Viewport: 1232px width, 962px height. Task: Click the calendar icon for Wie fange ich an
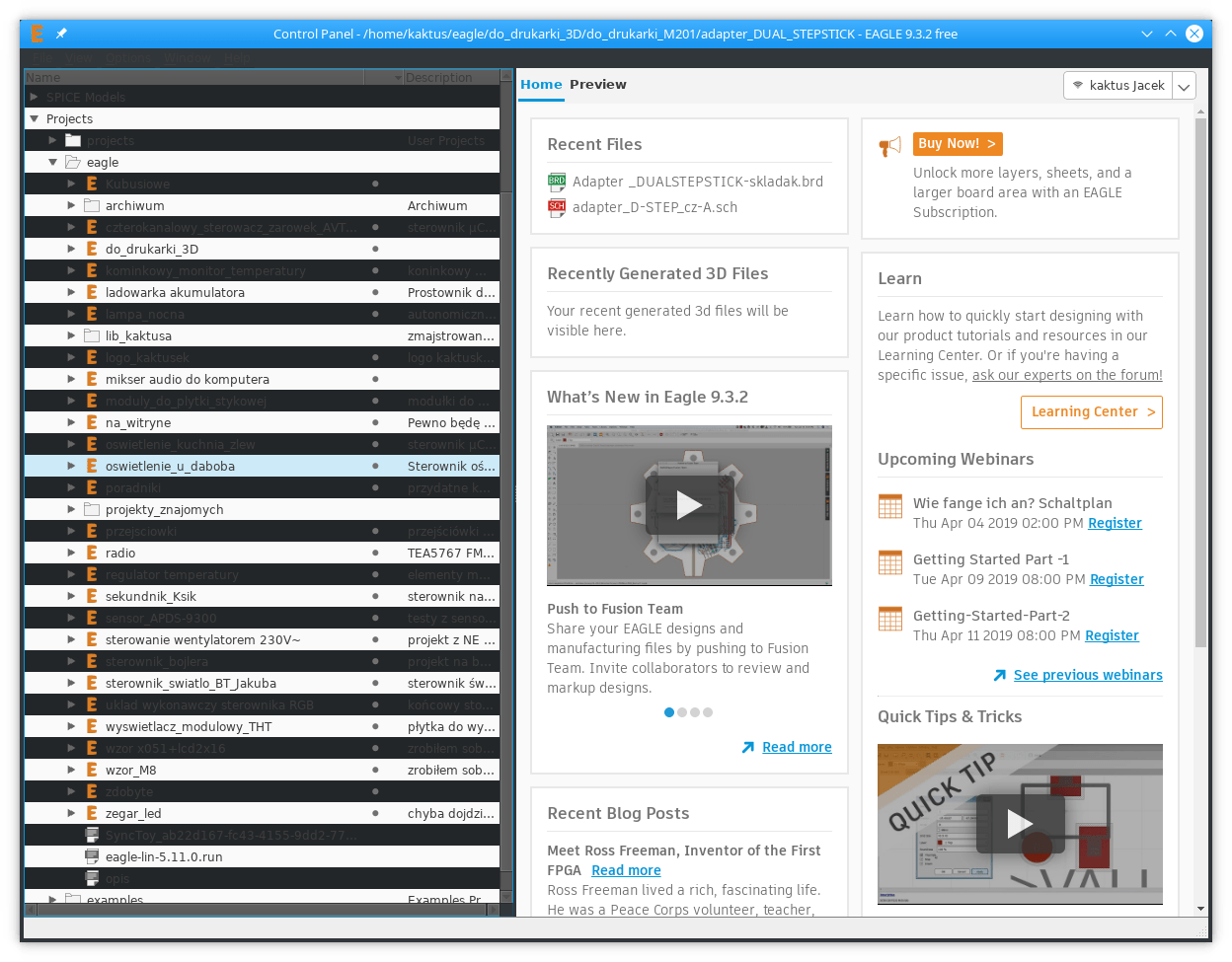point(890,506)
